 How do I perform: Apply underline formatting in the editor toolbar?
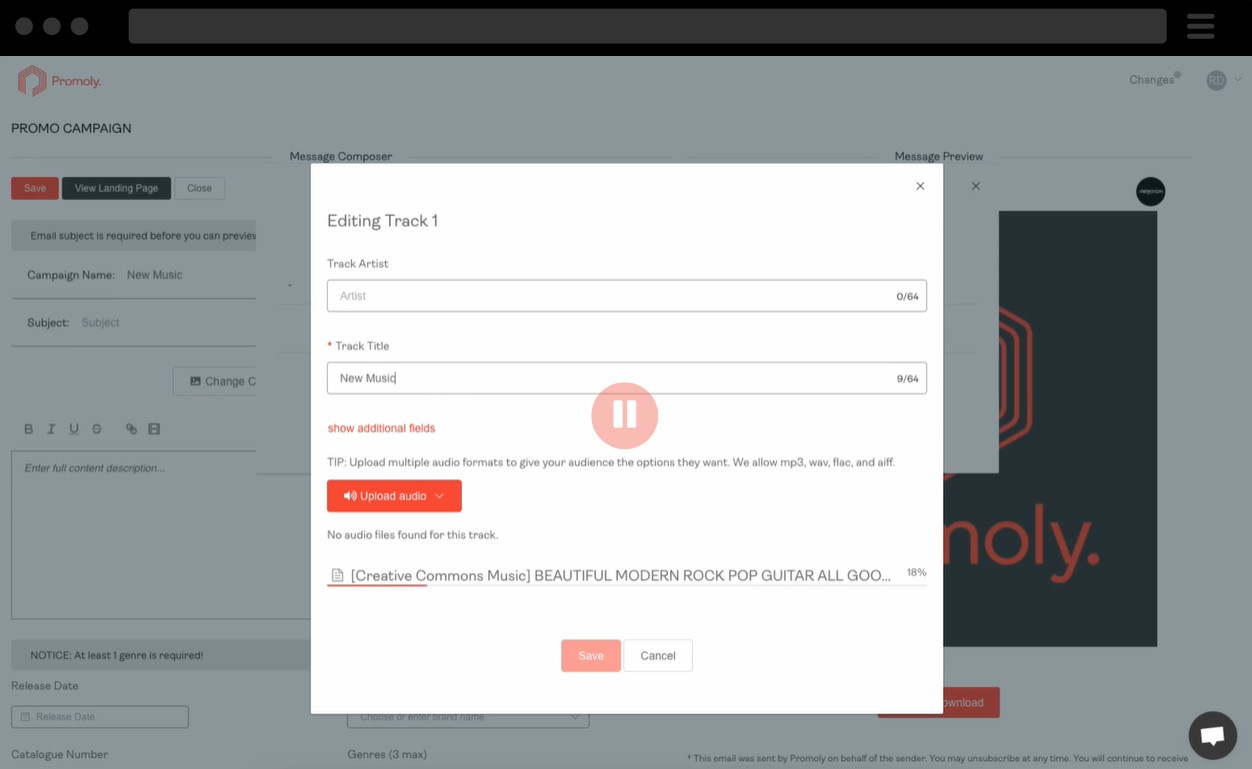click(x=74, y=429)
